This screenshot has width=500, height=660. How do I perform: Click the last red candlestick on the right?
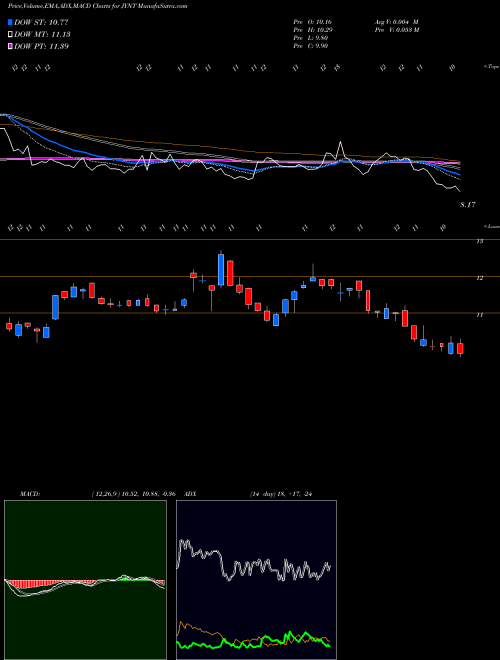[460, 348]
